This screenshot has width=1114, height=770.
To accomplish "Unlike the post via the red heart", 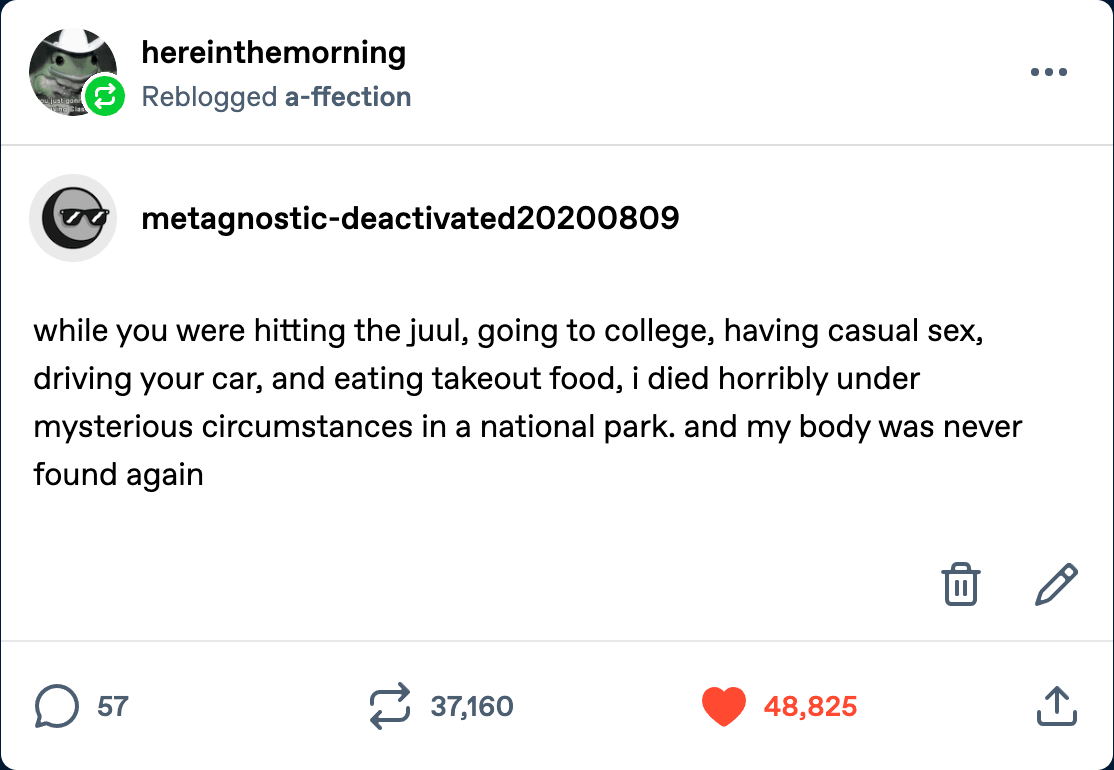I will 723,706.
